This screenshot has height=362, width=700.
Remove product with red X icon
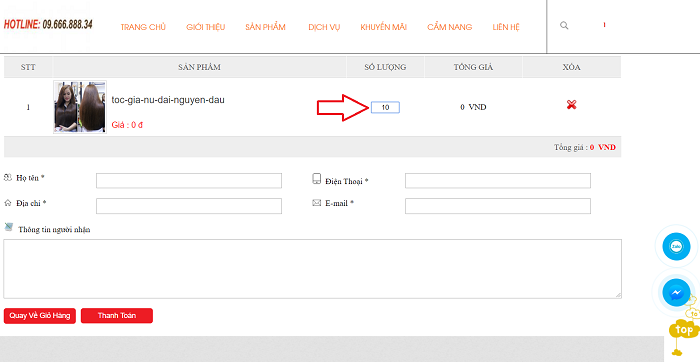tap(571, 105)
